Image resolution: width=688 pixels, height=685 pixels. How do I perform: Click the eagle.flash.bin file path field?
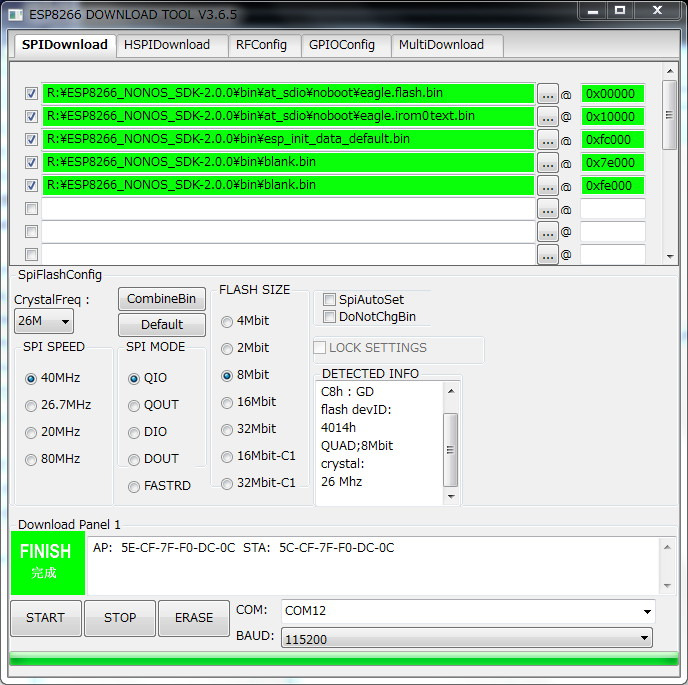[288, 93]
